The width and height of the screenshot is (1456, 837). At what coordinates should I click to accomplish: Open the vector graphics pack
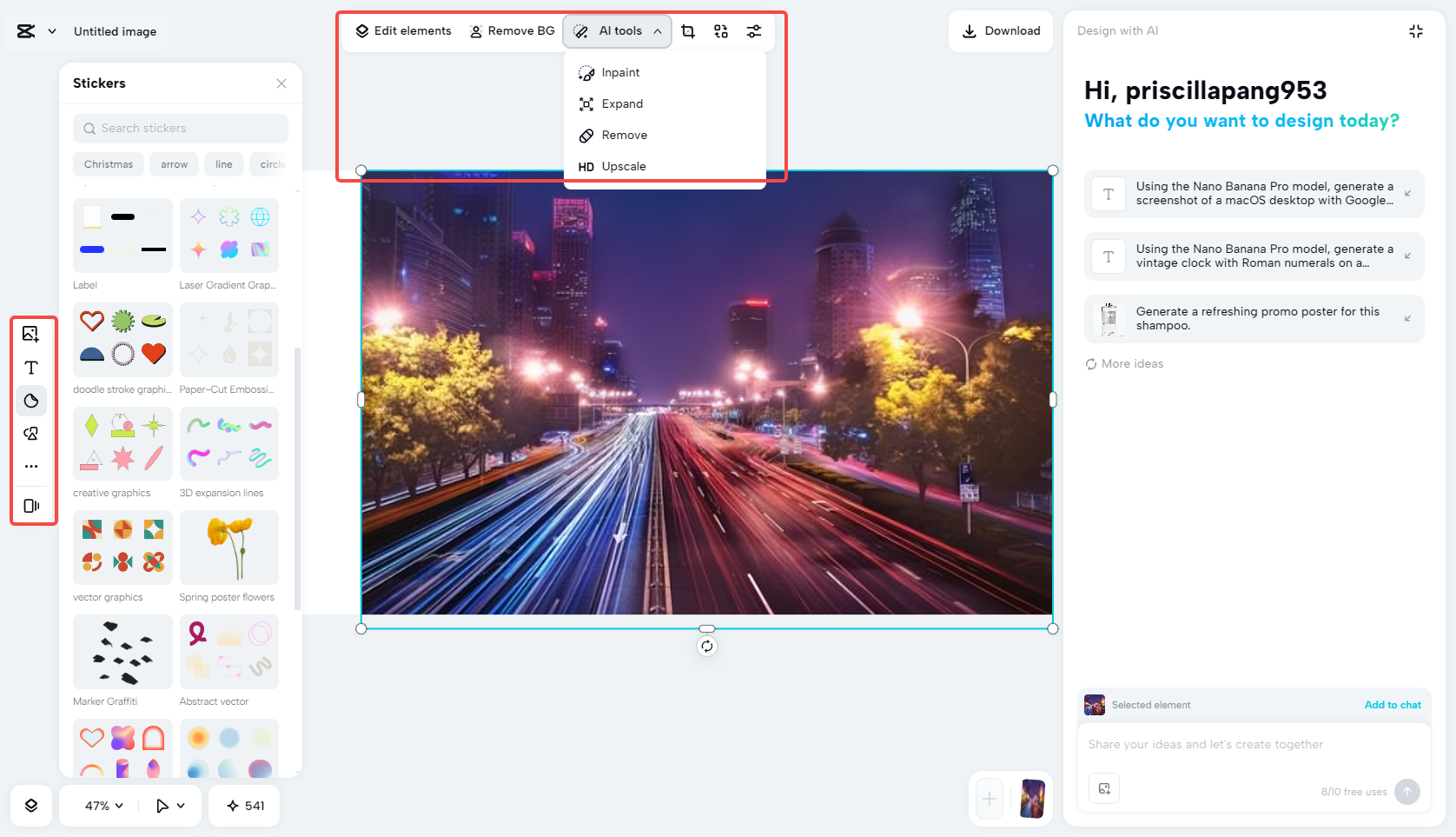(x=122, y=548)
